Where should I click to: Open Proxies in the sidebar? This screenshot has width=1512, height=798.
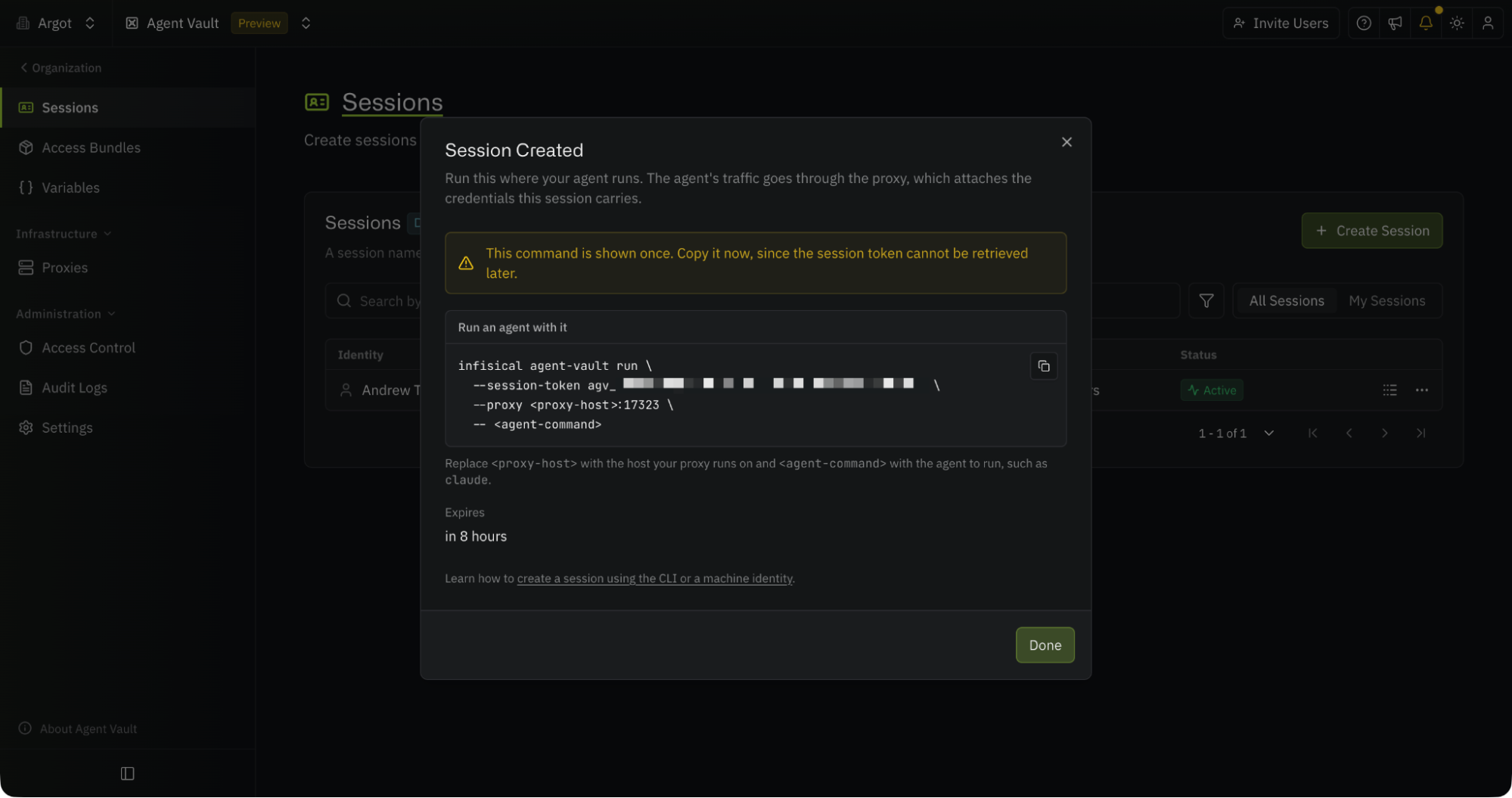click(x=128, y=268)
